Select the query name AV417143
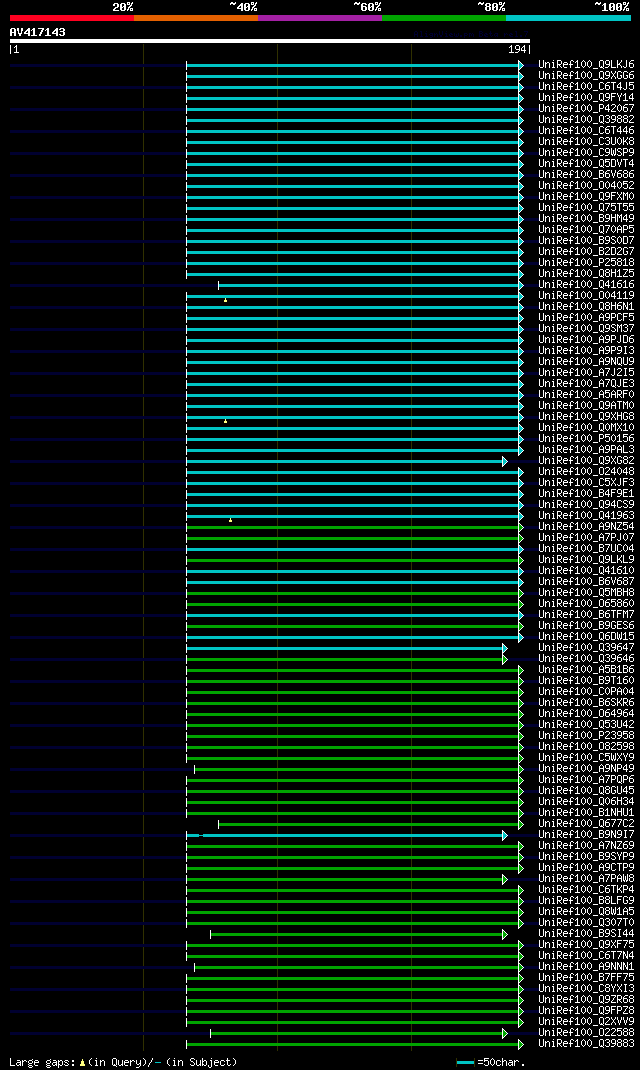The width and height of the screenshot is (640, 1070). pyautogui.click(x=38, y=32)
